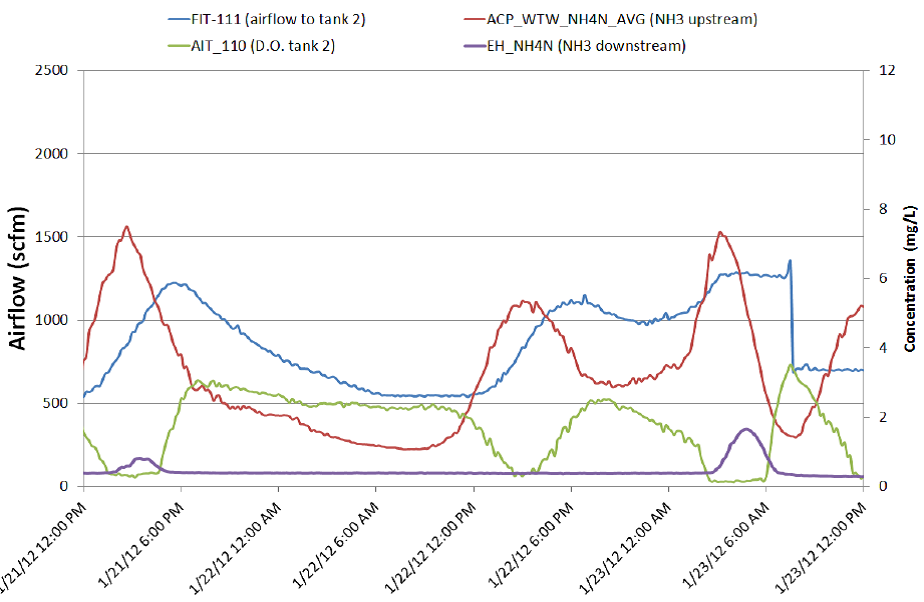Screen dimensions: 924x602
Task: Click the 4 label on the concentration axis
Action: click(883, 348)
